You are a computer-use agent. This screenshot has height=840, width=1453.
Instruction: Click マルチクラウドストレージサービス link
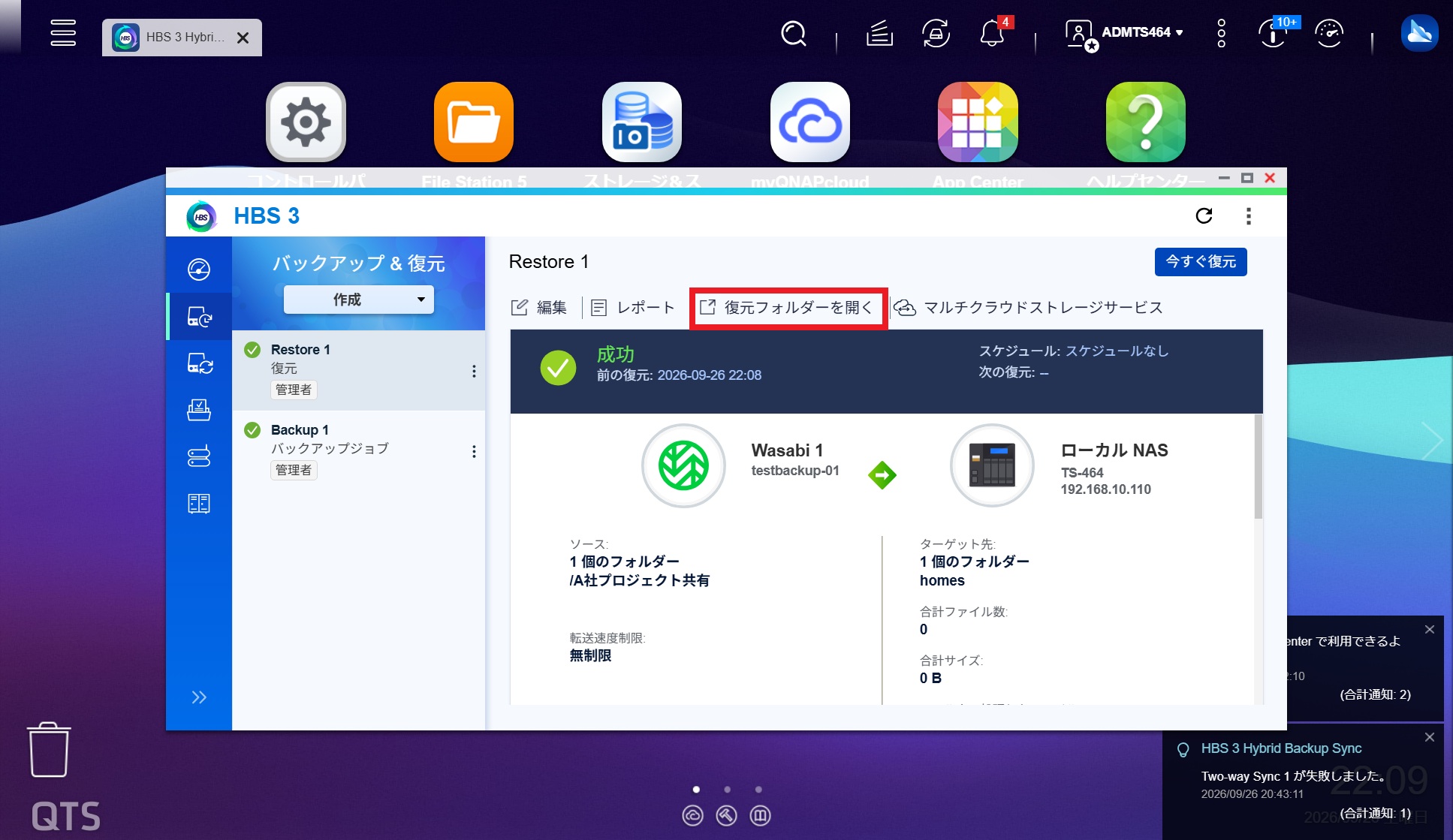click(x=1029, y=307)
